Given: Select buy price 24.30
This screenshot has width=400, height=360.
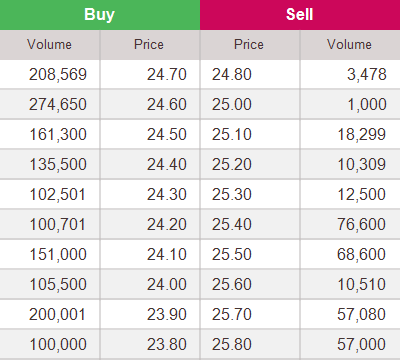Looking at the screenshot, I should click(x=167, y=194).
